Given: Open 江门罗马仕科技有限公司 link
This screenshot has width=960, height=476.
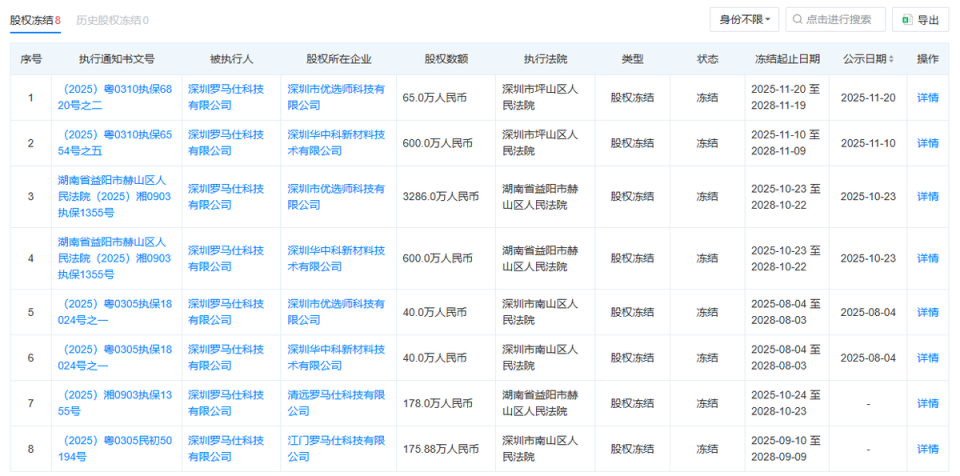Looking at the screenshot, I should [x=336, y=449].
